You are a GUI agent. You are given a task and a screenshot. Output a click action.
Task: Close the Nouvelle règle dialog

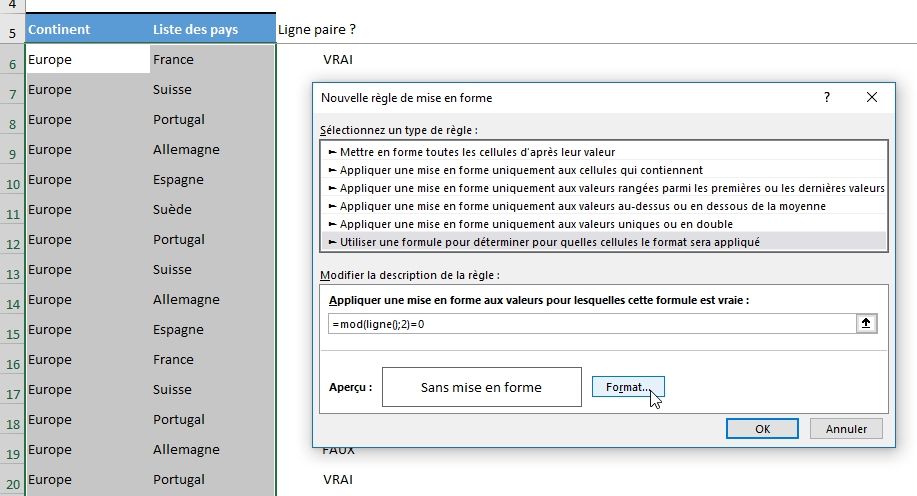point(872,97)
